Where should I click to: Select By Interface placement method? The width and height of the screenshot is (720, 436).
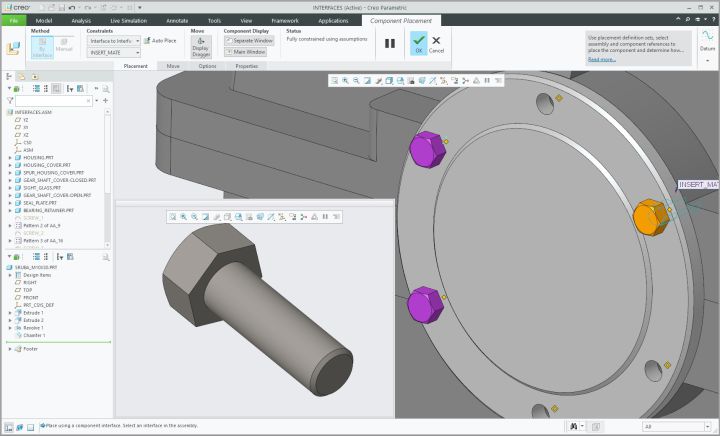tap(42, 47)
